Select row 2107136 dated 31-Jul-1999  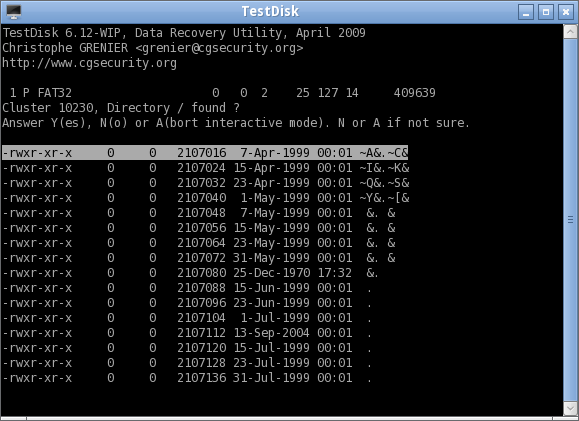coord(187,378)
